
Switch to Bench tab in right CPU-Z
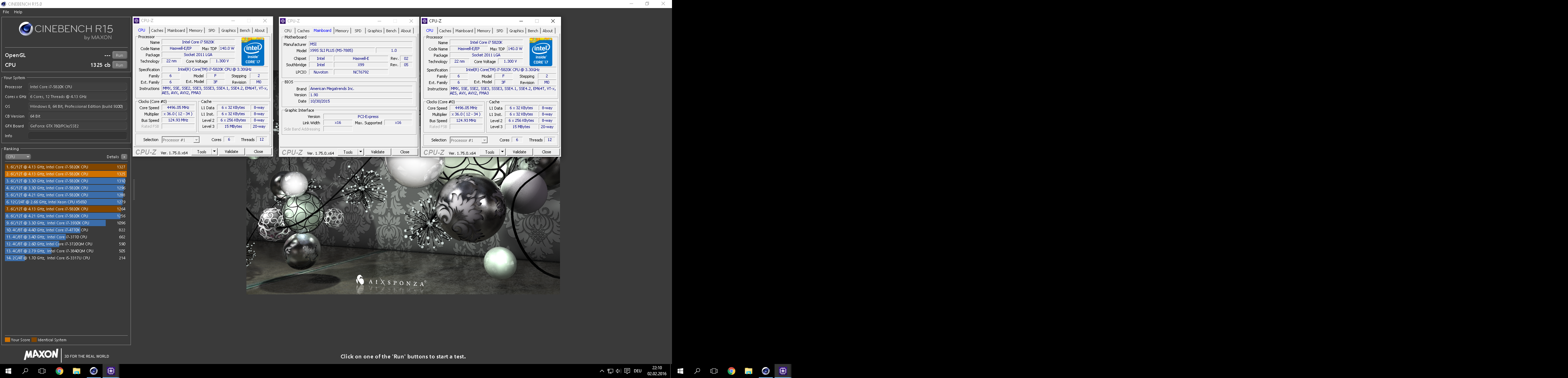pos(533,30)
